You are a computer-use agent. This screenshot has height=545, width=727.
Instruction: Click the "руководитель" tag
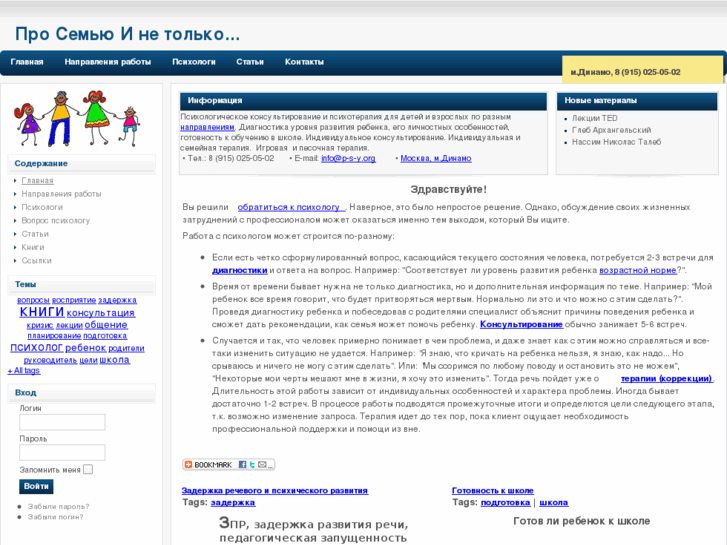click(50, 360)
